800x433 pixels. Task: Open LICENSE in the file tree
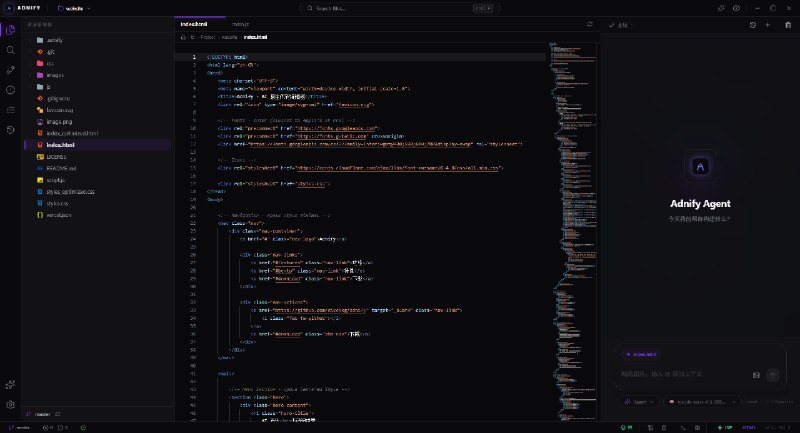pyautogui.click(x=97, y=157)
